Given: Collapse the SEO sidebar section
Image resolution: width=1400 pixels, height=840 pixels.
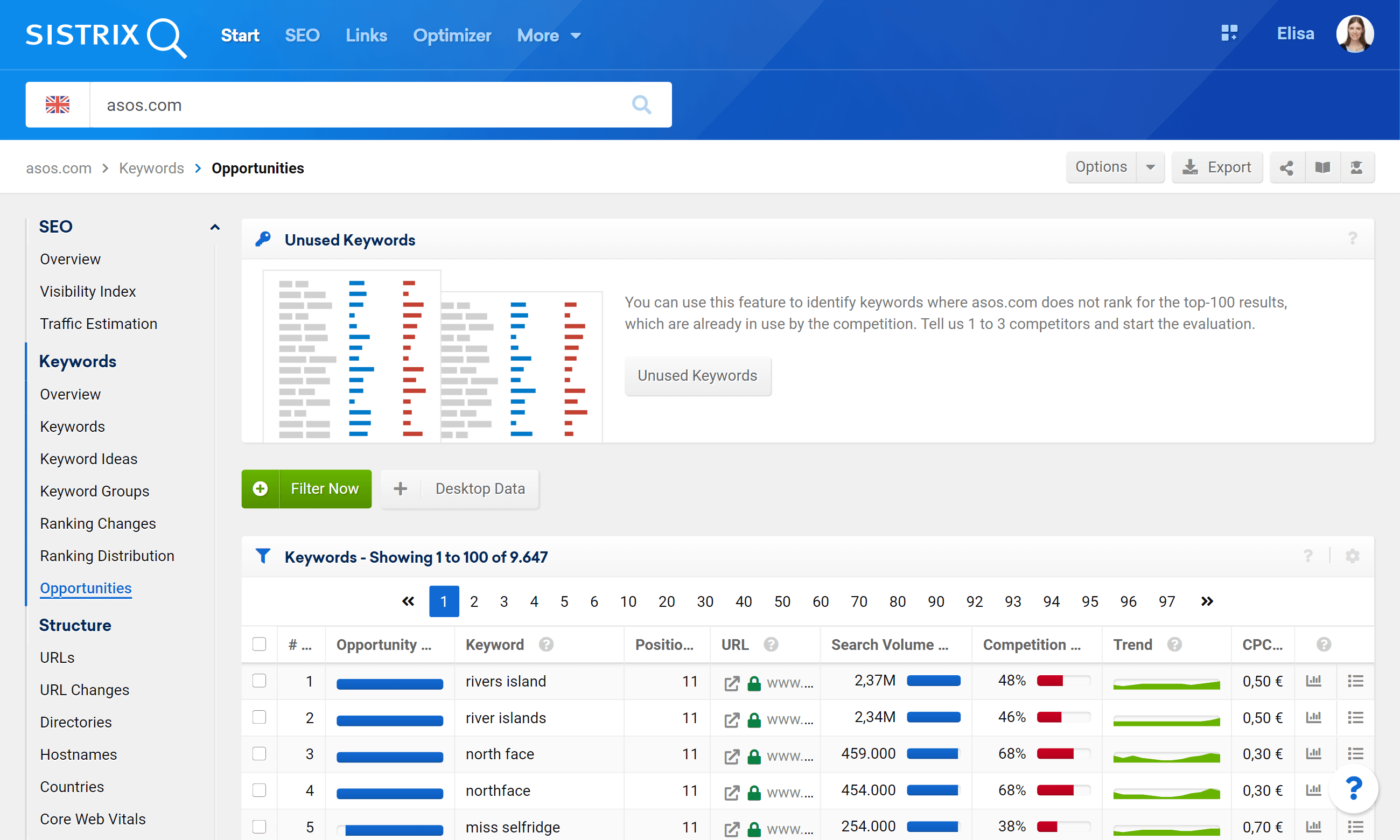Looking at the screenshot, I should (214, 227).
